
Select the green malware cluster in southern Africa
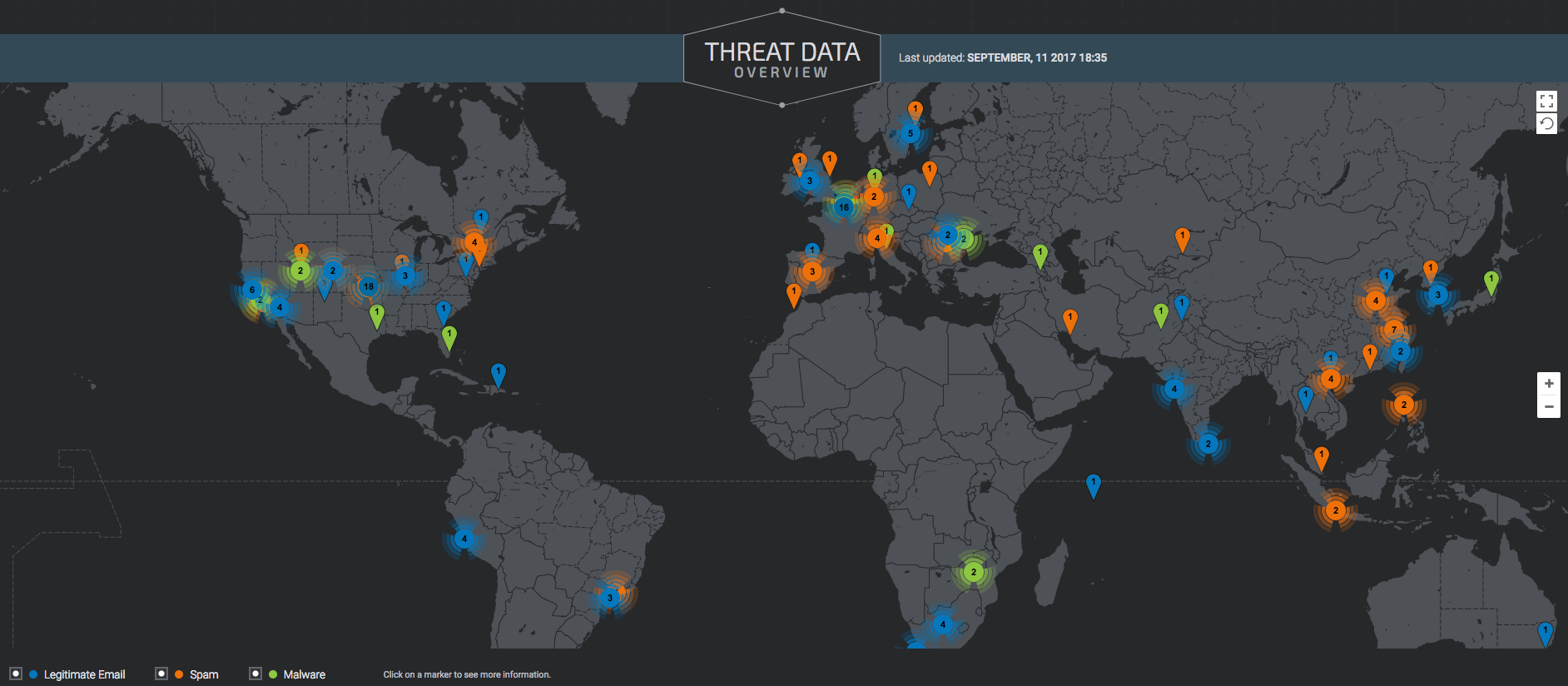973,572
